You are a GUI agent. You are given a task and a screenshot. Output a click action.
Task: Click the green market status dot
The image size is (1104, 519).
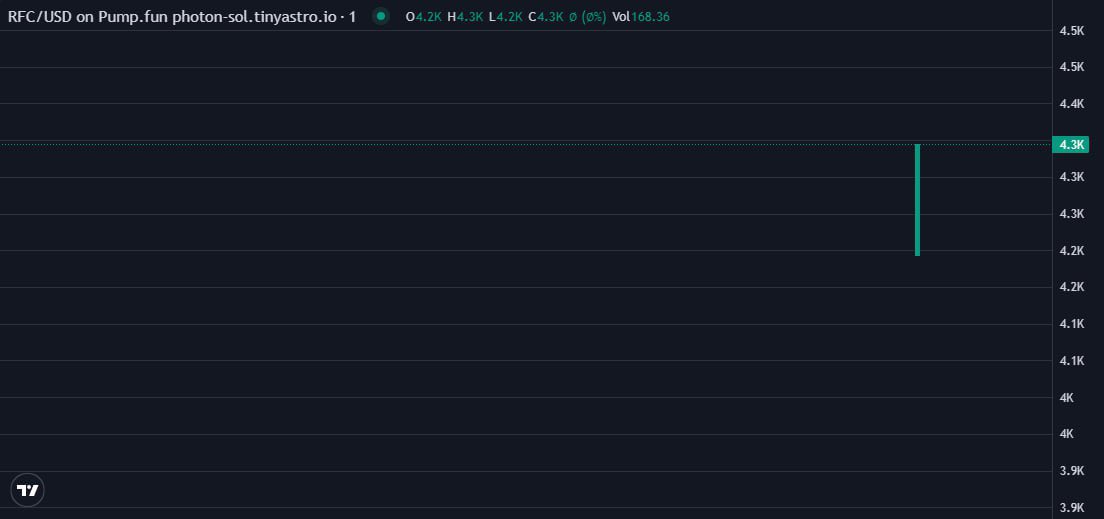(381, 16)
